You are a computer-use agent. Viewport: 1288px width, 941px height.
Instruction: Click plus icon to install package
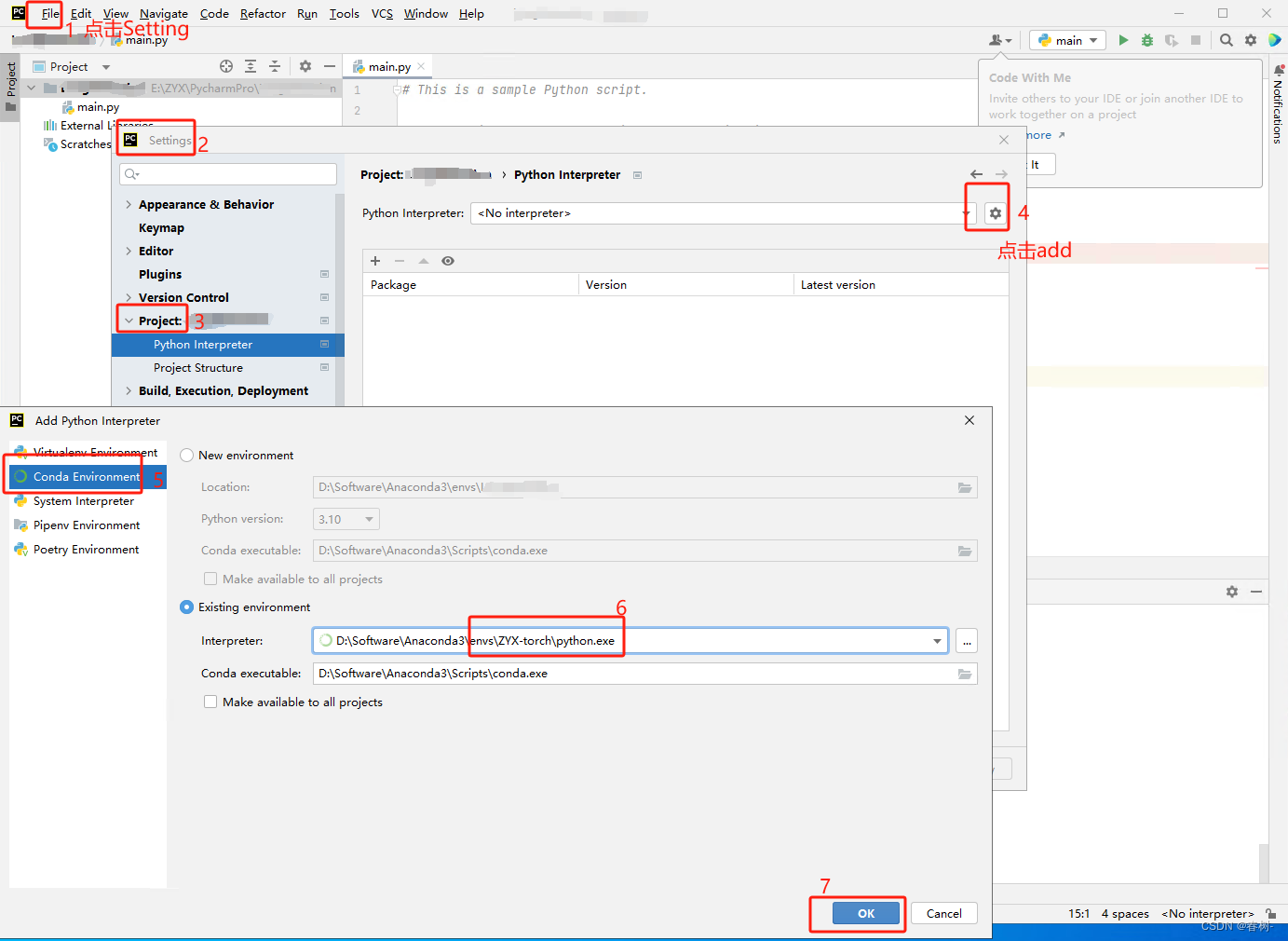point(375,261)
